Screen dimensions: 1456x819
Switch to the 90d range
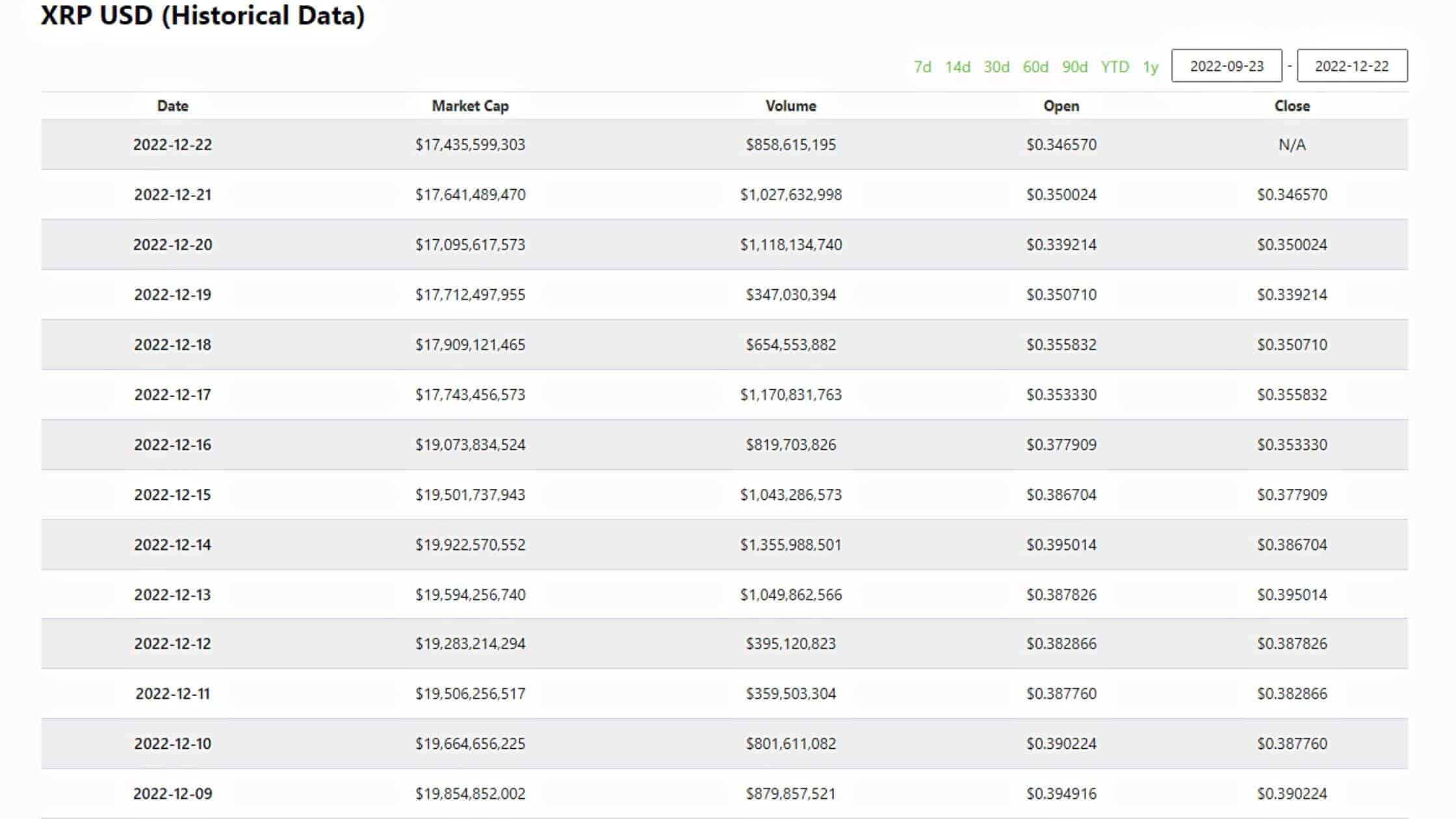pos(1074,67)
